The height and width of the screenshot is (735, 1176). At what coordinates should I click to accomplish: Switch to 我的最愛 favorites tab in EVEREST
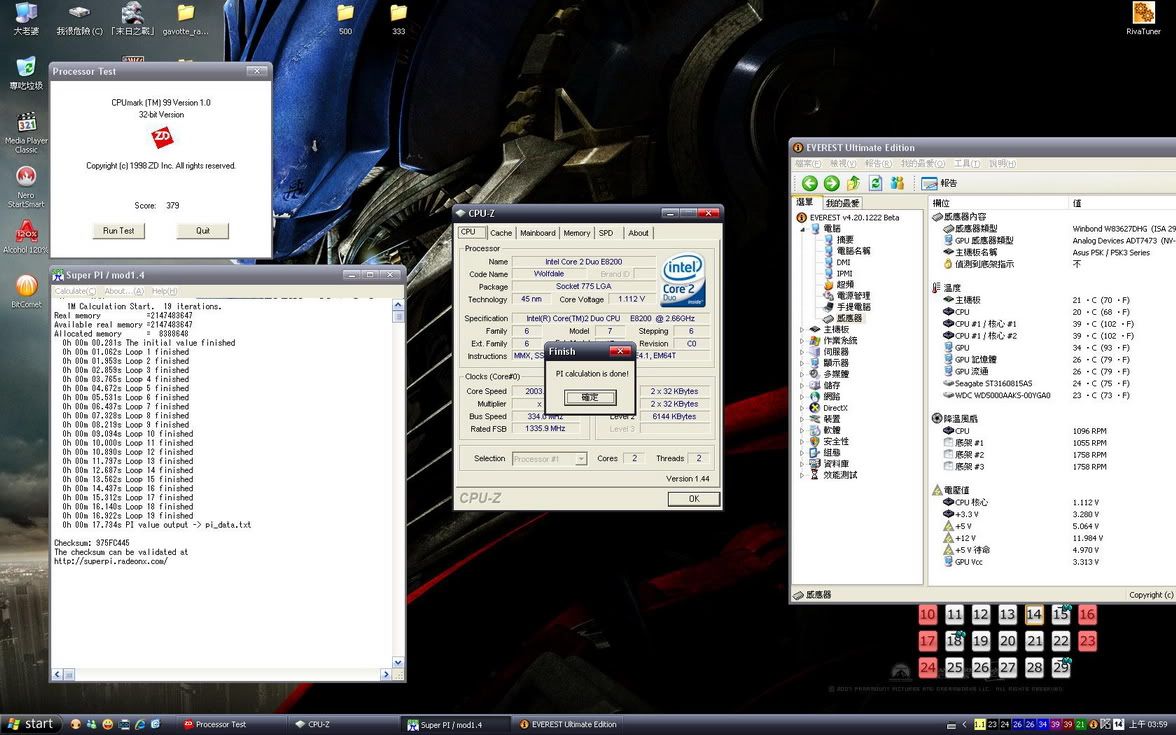842,203
